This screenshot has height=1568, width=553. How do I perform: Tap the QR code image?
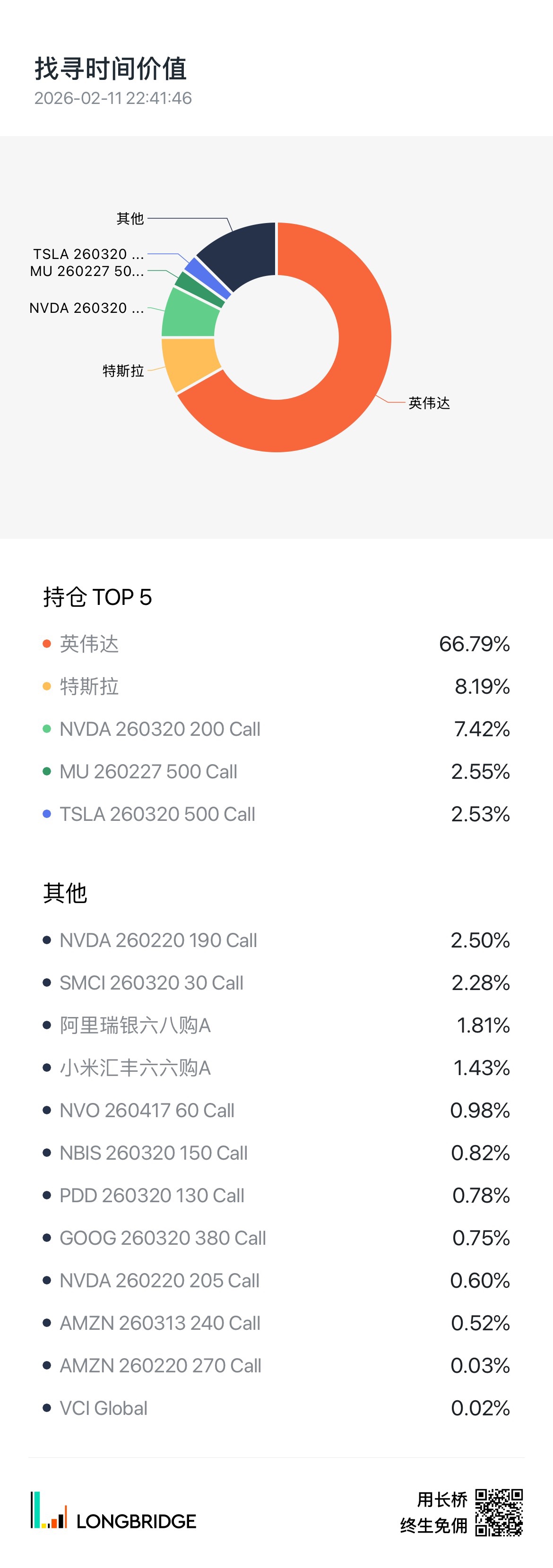point(499,1513)
